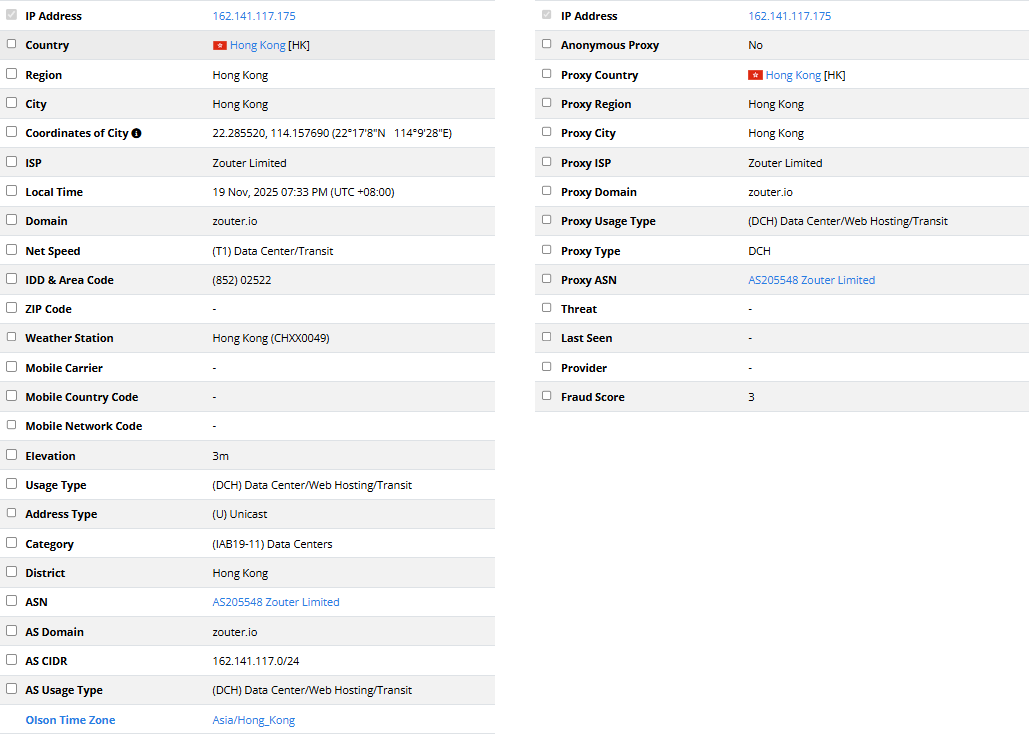Screen dimensions: 1029x734
Task: Open the Olson Time Zone label link
Action: [70, 720]
